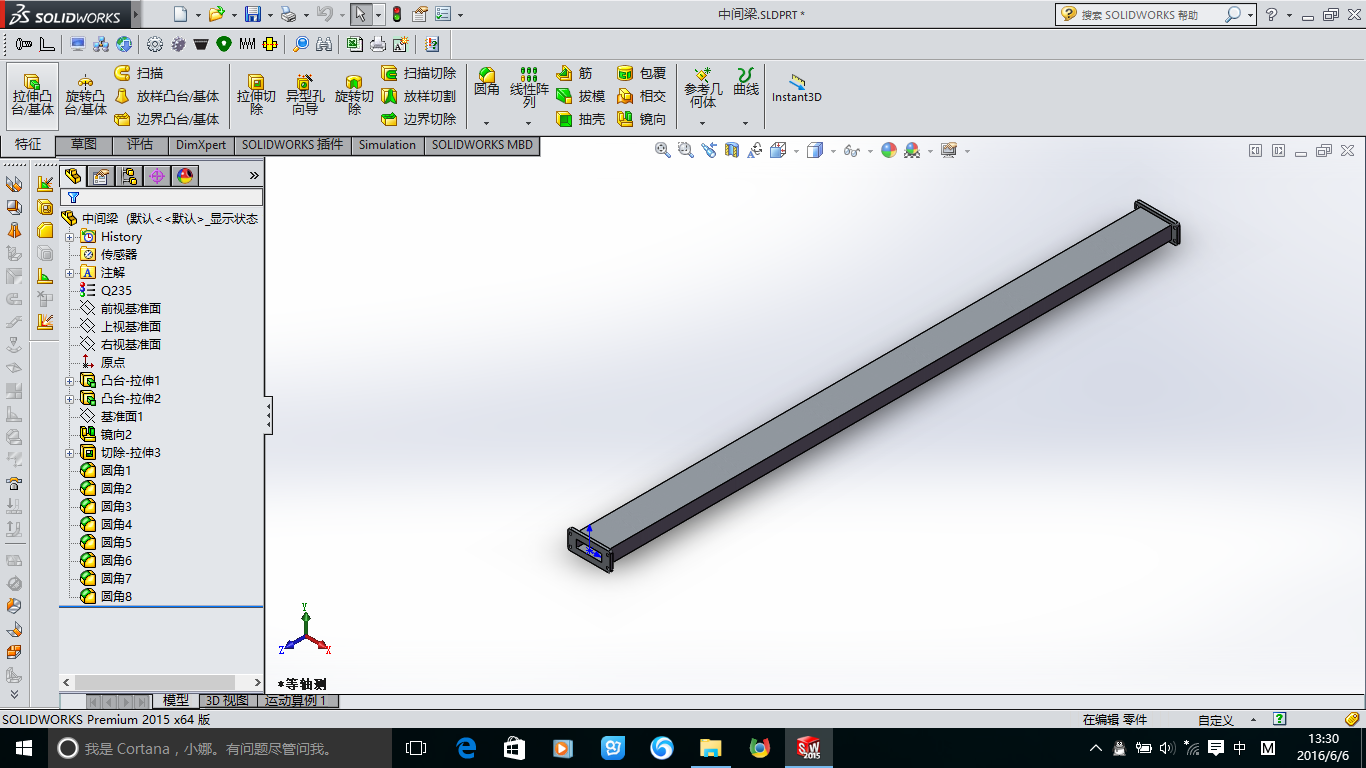Switch to the SOLIDWORKS MBD tab
Screen dimensions: 1366x768
[482, 145]
